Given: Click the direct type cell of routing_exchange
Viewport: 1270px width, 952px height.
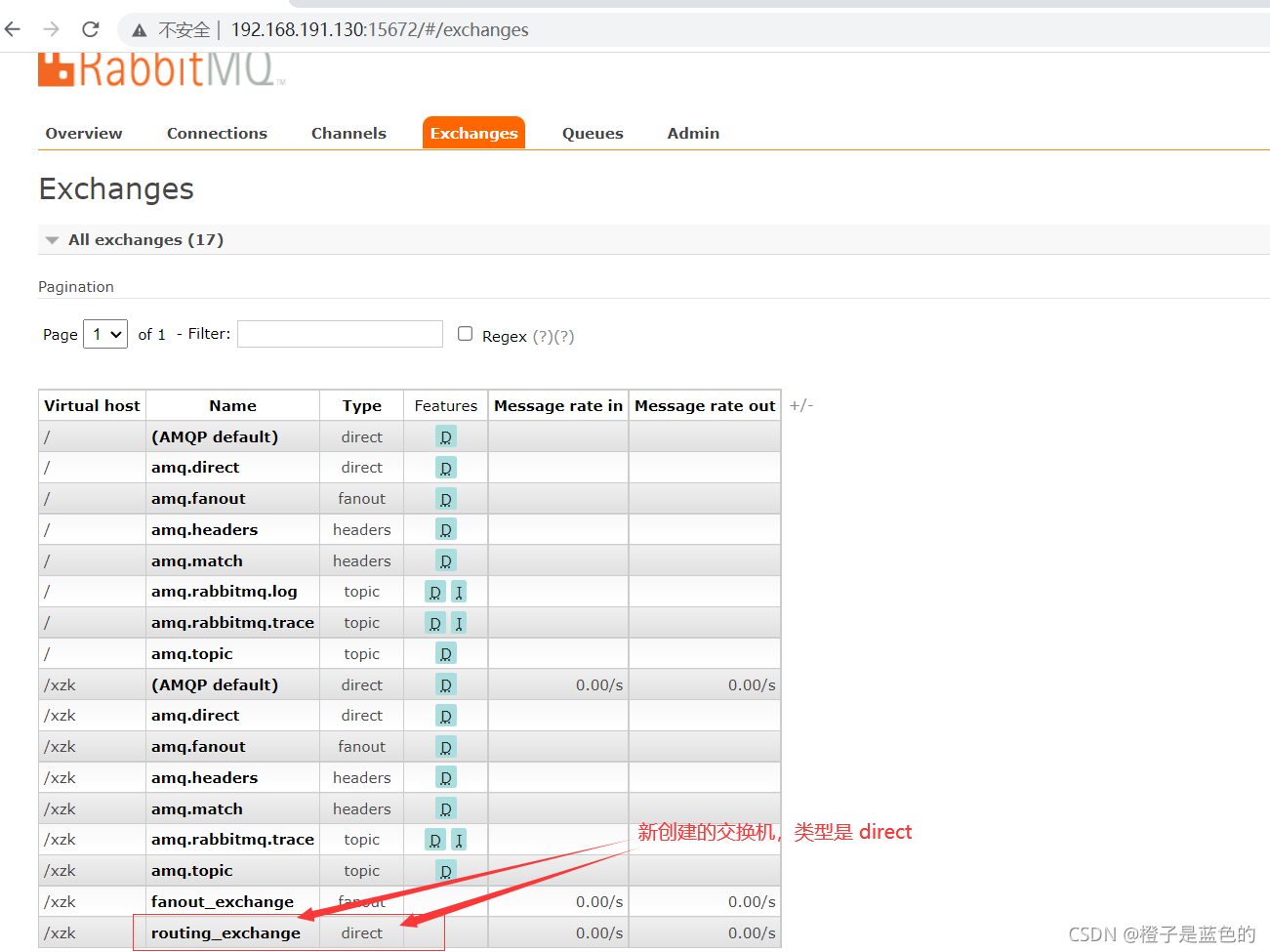Looking at the screenshot, I should coord(362,933).
